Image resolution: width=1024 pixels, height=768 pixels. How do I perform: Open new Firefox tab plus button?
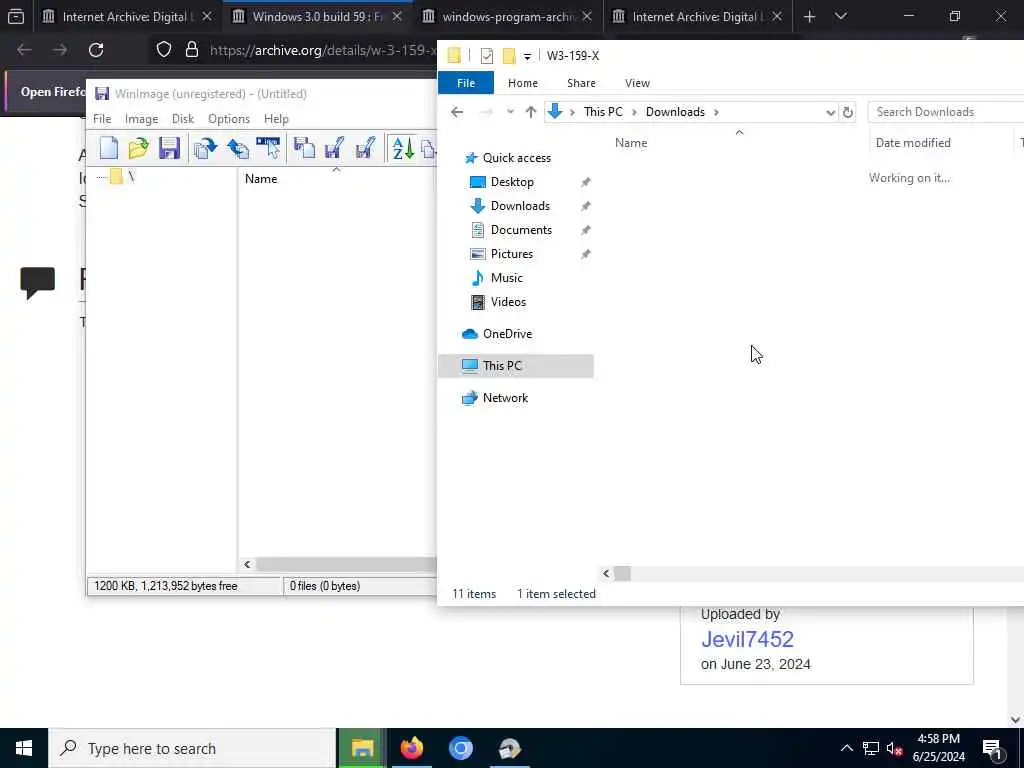(x=809, y=17)
